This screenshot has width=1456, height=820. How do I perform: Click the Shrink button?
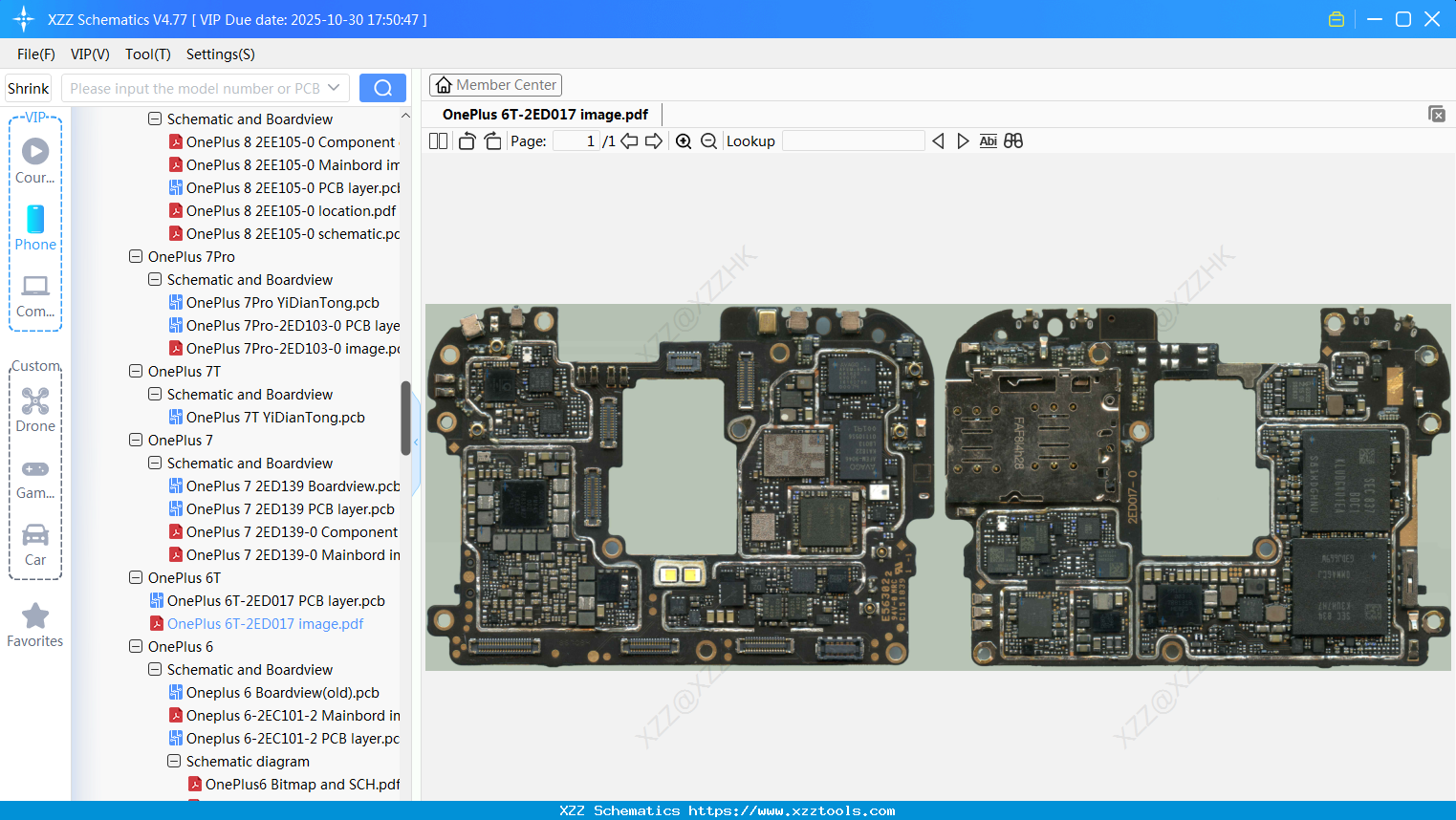click(29, 88)
